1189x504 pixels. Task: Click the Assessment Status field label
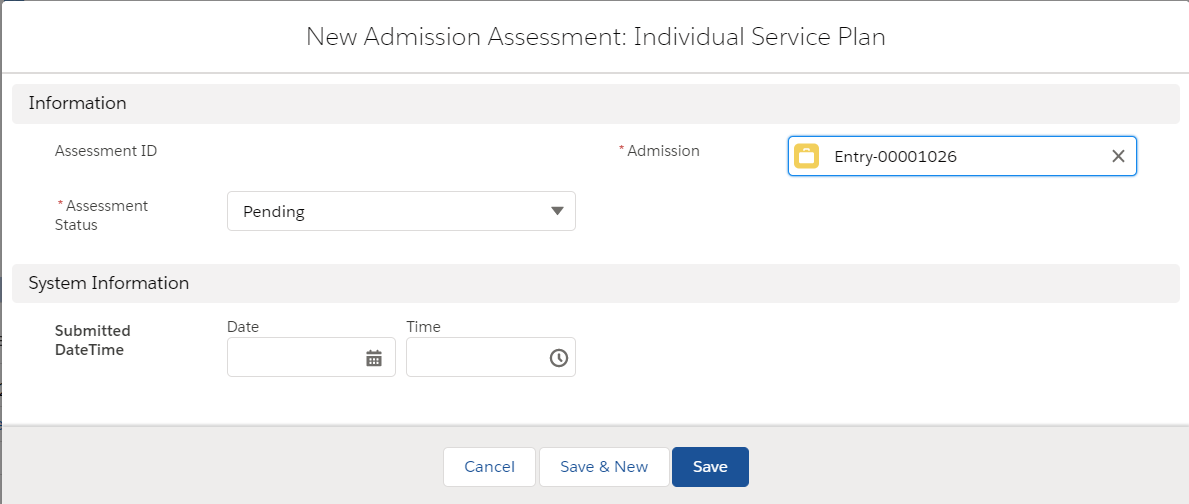[102, 215]
